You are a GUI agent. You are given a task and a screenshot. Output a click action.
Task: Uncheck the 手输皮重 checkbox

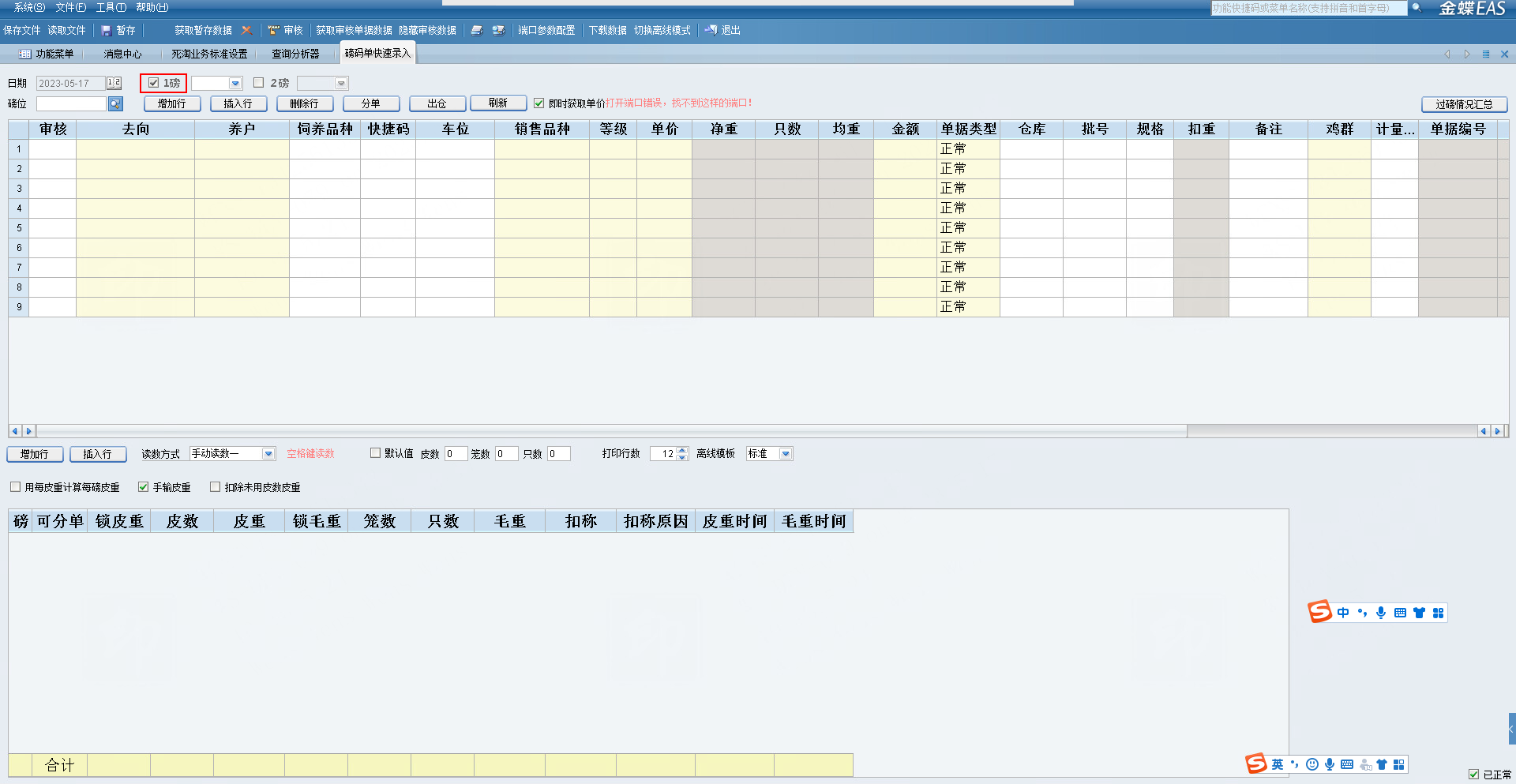[143, 487]
